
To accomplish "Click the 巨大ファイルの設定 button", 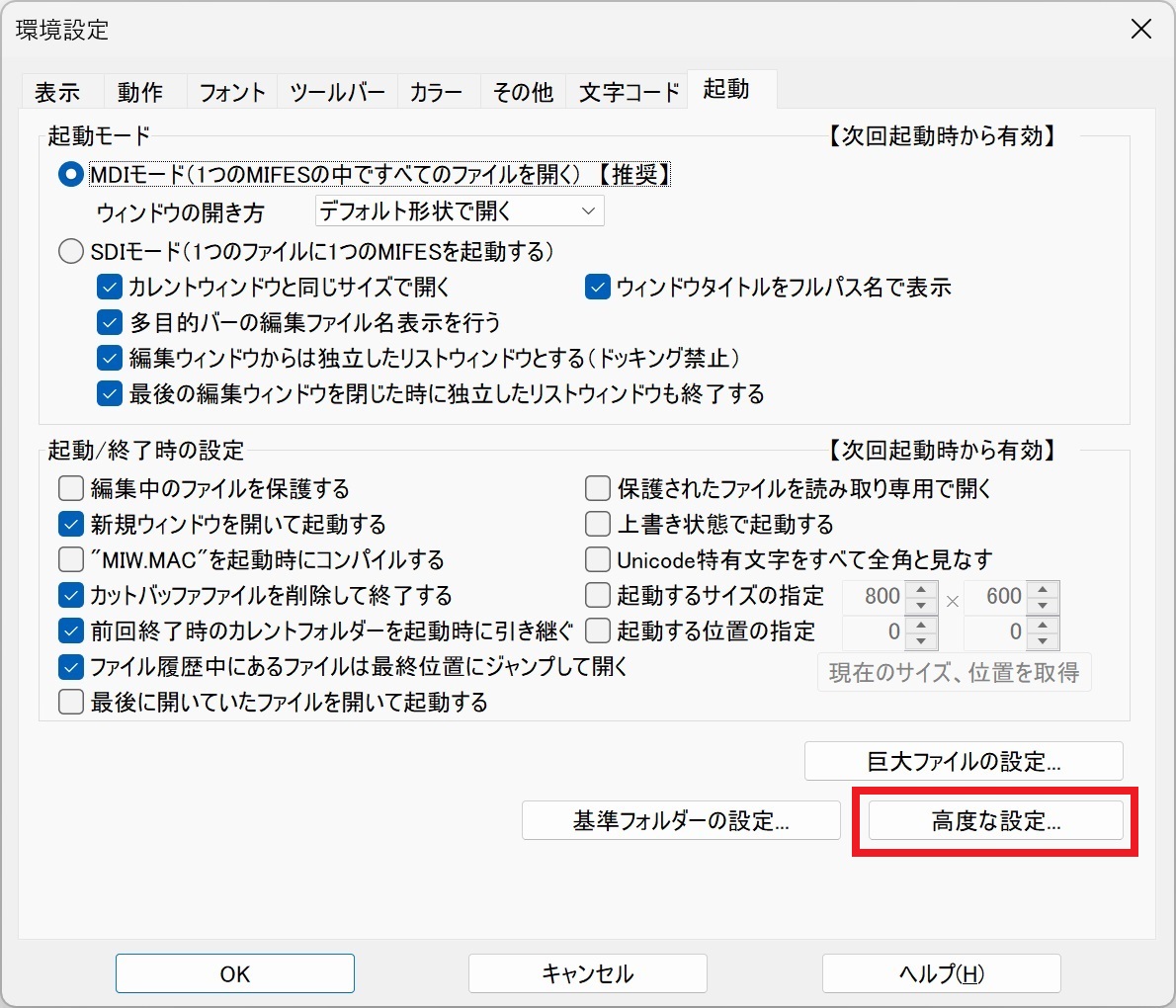I will (964, 761).
